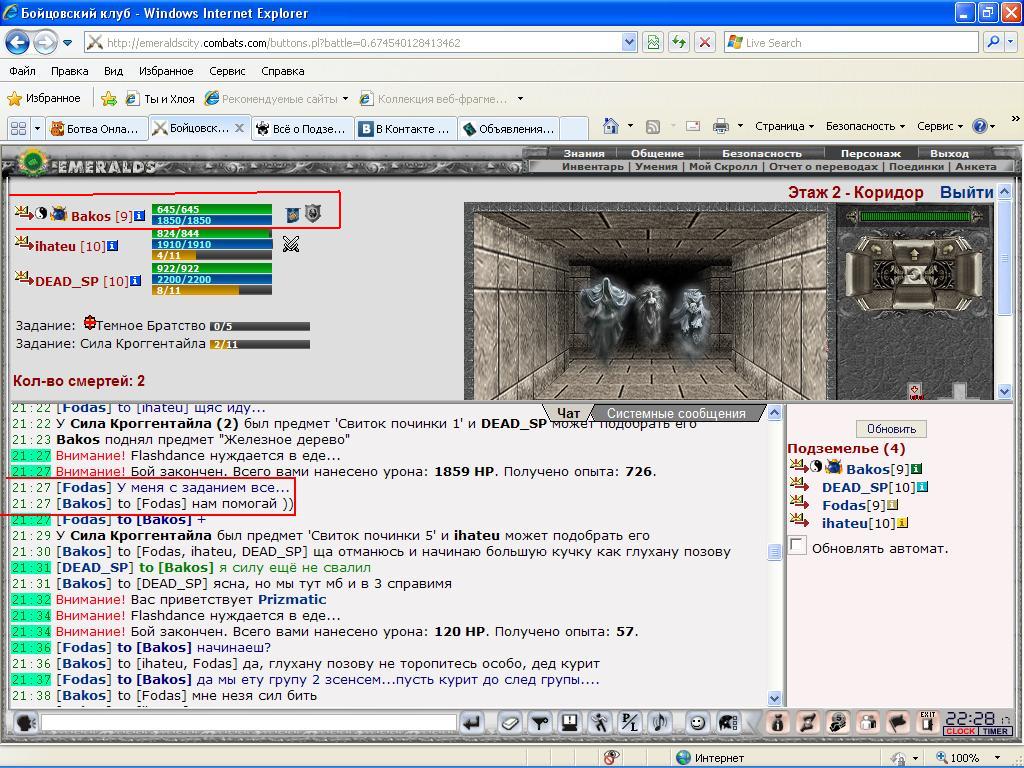Image resolution: width=1024 pixels, height=768 pixels.
Task: Open the 'Избранное' menu in menu bar
Action: tap(166, 71)
